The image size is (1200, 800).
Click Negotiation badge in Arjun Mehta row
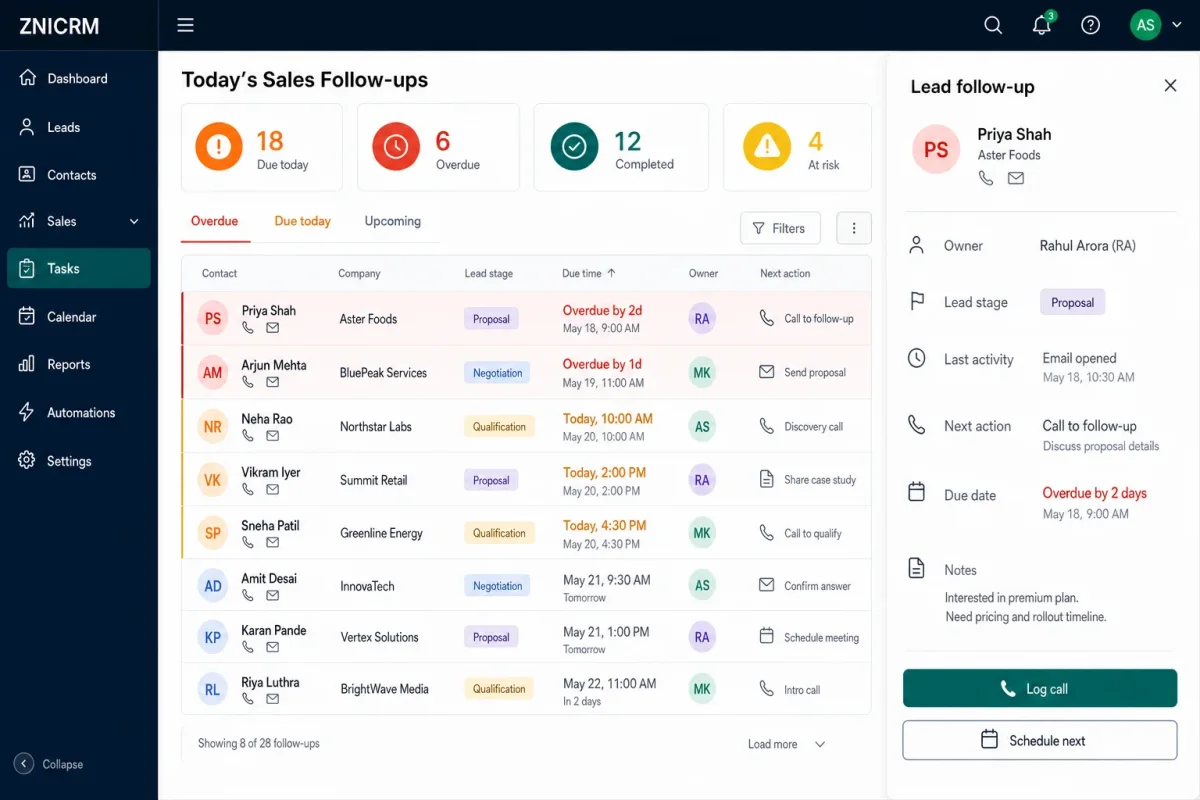[498, 373]
